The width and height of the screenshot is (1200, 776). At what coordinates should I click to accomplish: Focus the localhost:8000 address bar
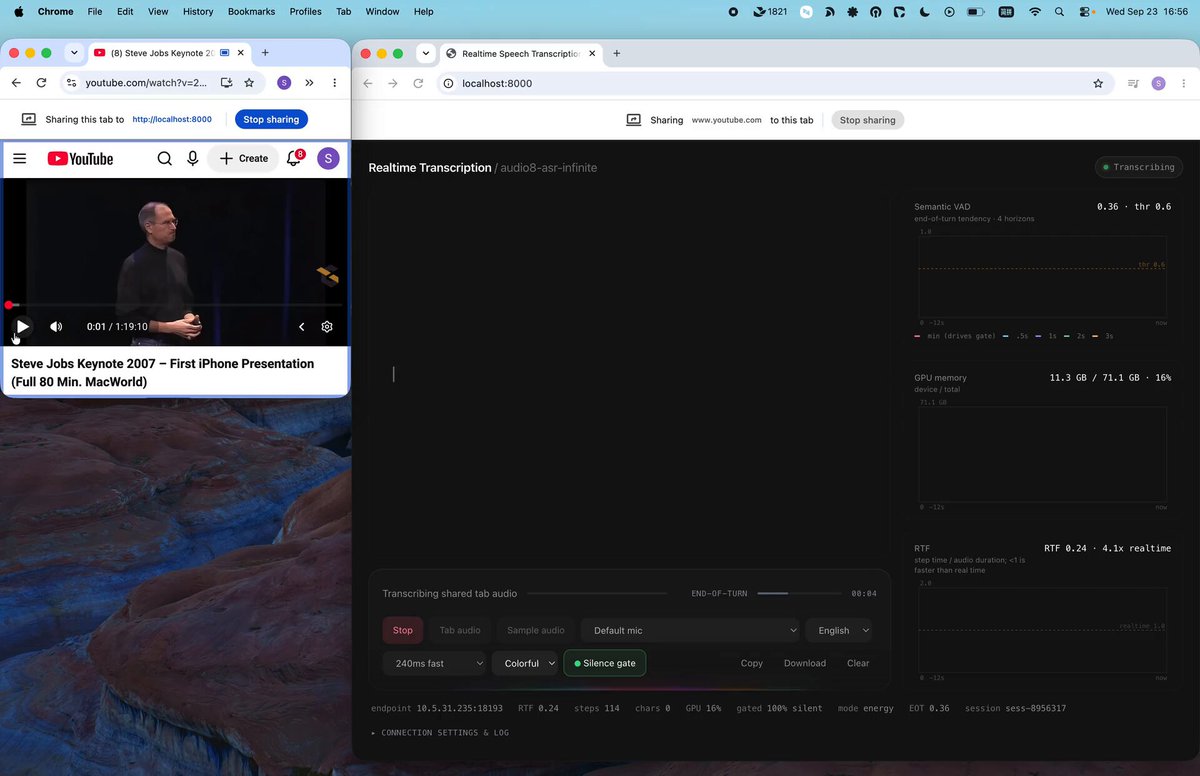[x=775, y=83]
